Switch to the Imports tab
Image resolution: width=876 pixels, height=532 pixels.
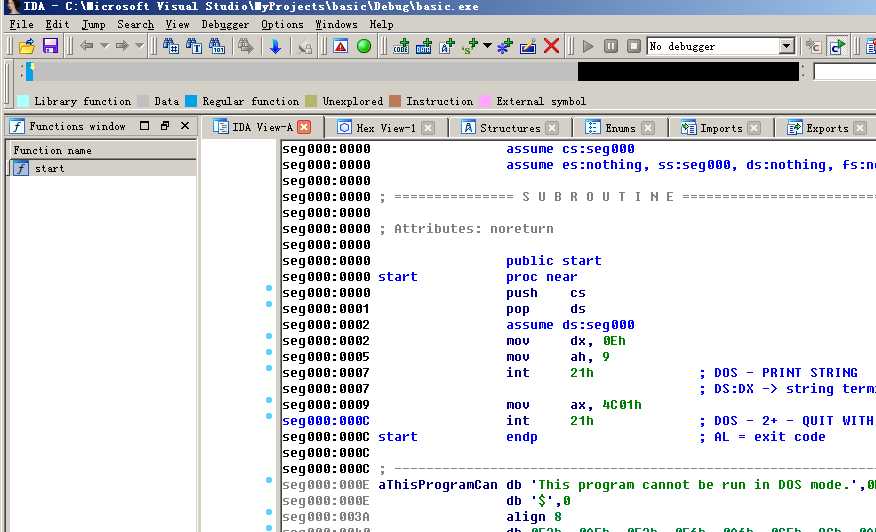coord(721,128)
